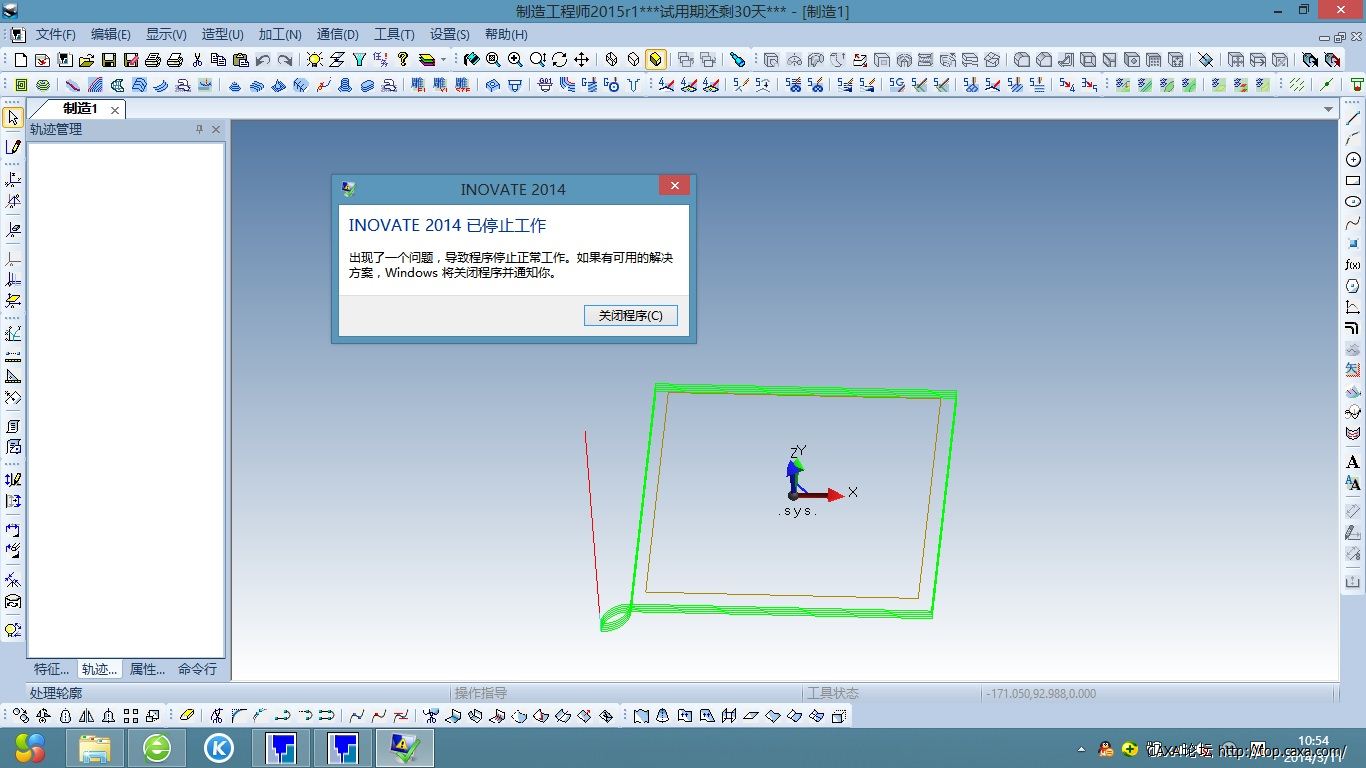
Task: Click the eraser icon in bottom toolbar
Action: click(186, 716)
